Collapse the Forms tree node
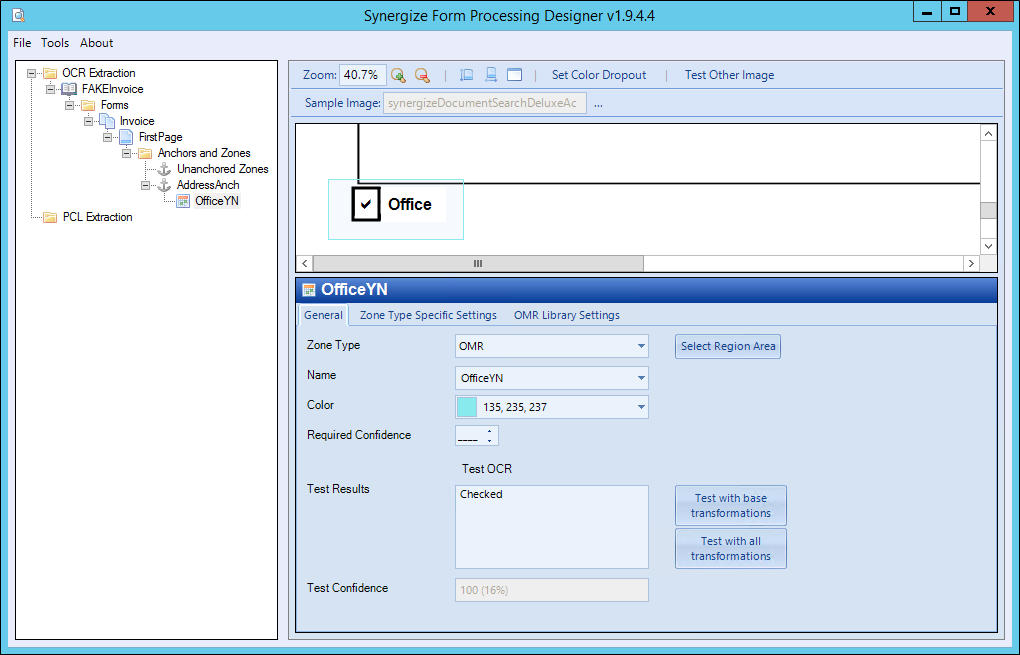Image resolution: width=1020 pixels, height=655 pixels. click(x=70, y=105)
